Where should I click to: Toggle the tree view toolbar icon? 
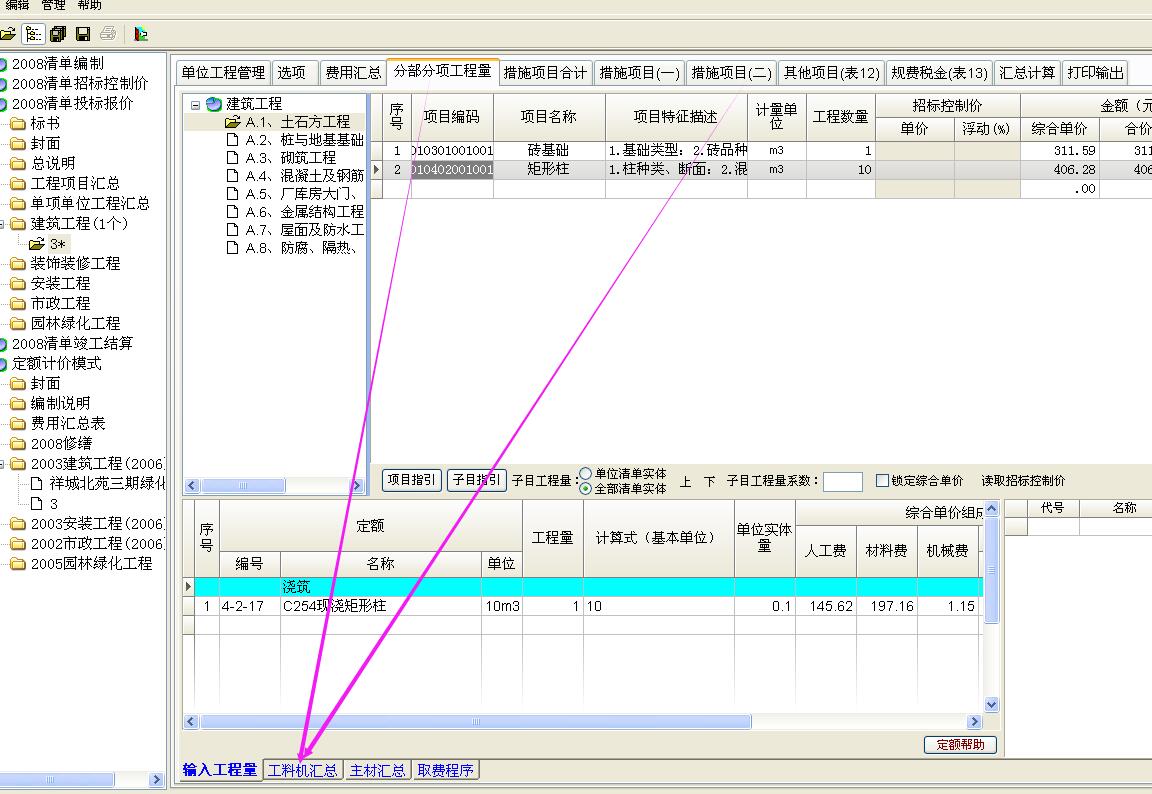coord(33,34)
